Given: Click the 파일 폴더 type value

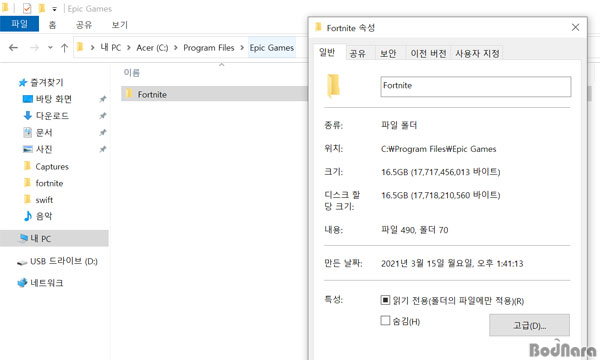Looking at the screenshot, I should (399, 125).
